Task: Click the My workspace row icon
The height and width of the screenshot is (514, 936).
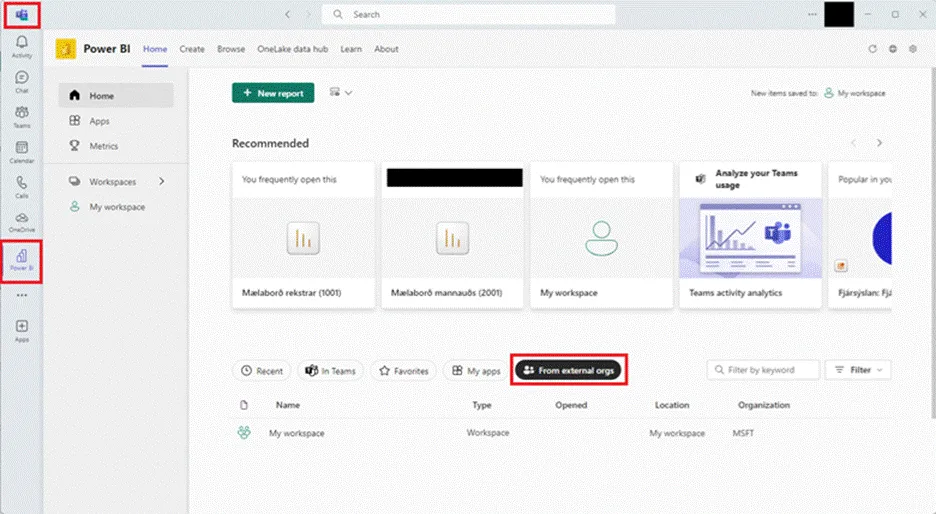Action: click(244, 433)
